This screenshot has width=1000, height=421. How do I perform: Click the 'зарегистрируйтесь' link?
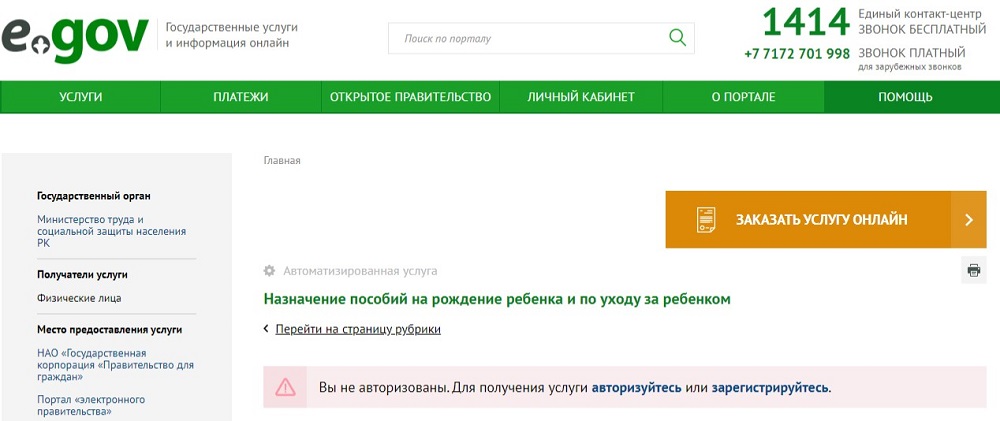[770, 387]
